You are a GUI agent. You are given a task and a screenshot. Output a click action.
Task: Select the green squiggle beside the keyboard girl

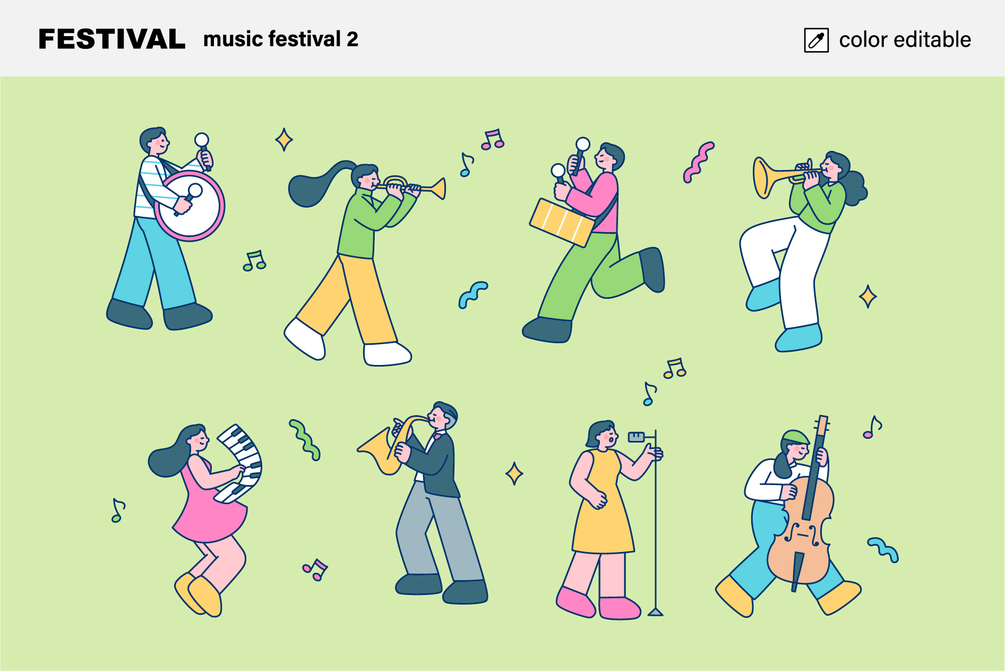304,440
